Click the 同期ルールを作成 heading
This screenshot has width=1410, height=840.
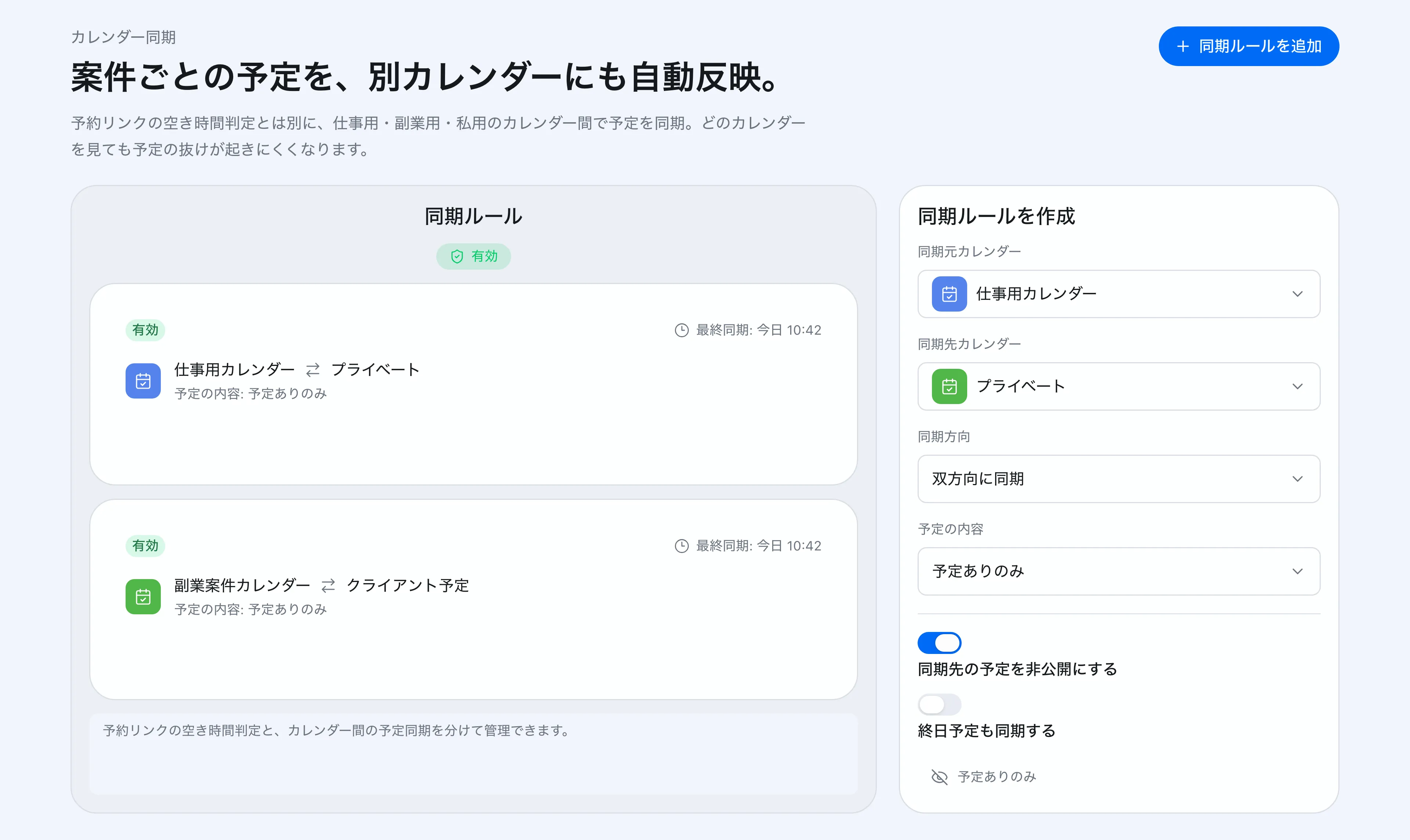click(996, 216)
